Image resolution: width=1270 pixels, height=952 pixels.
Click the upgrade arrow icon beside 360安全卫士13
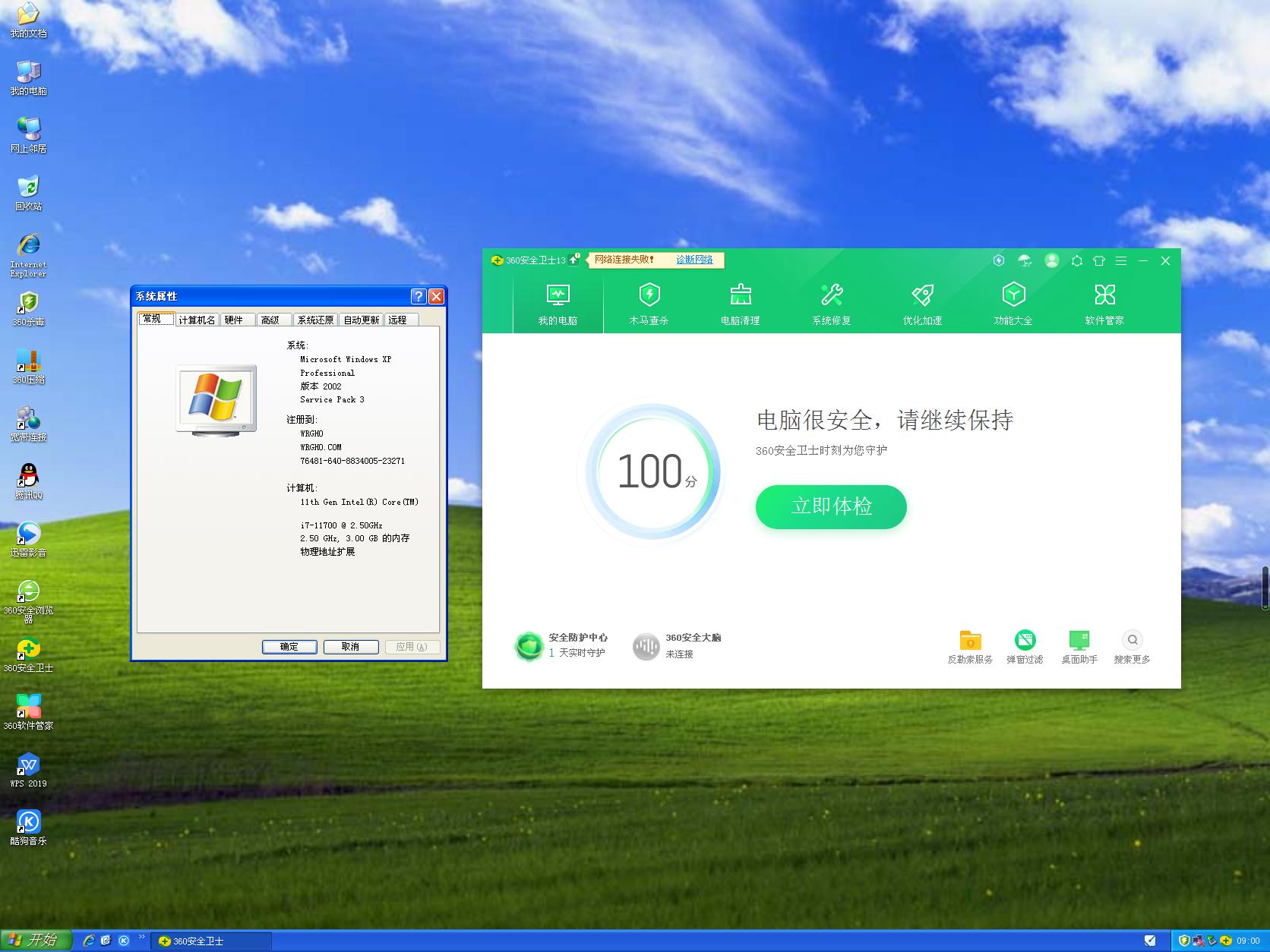pos(574,260)
